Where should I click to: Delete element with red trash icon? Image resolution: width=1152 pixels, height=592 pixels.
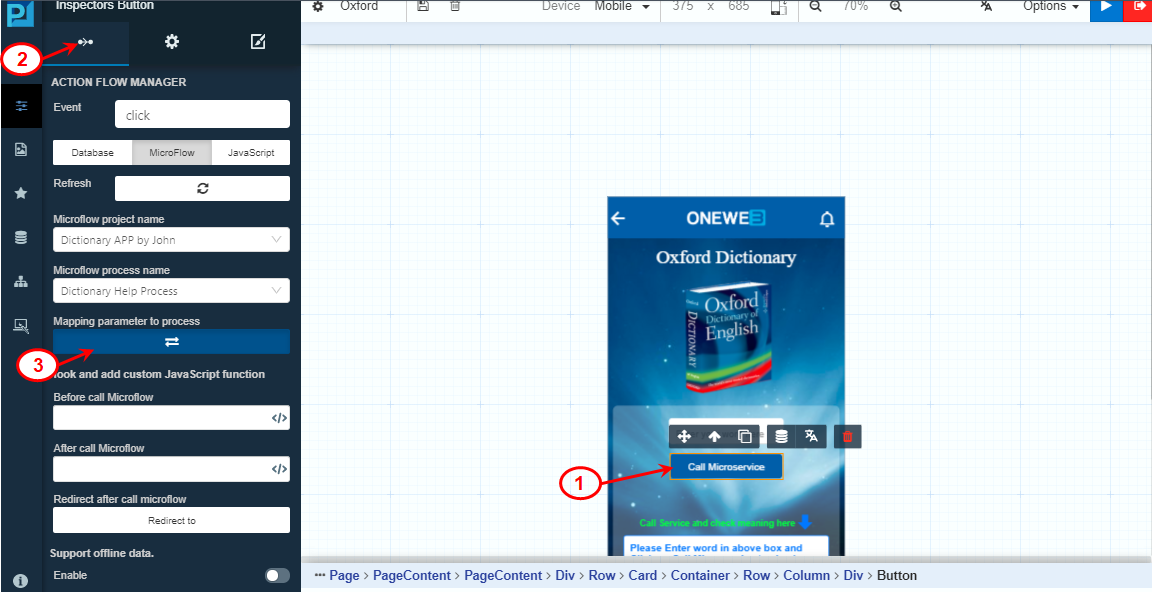(847, 436)
